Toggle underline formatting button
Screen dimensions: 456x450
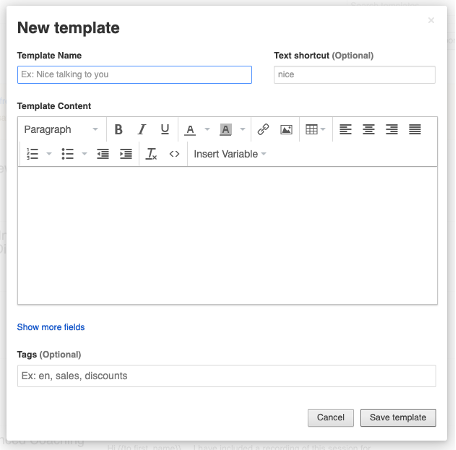165,129
